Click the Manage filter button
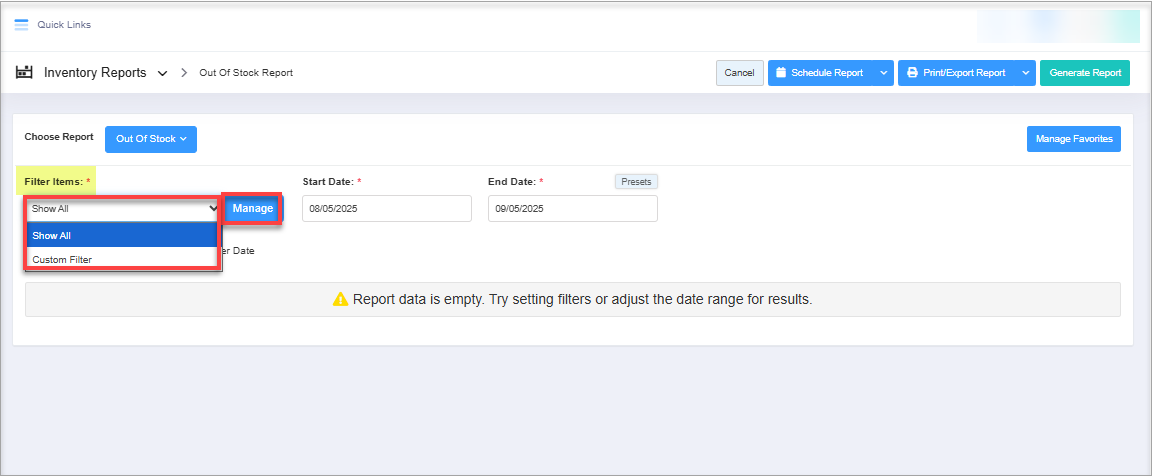The height and width of the screenshot is (476, 1152). point(253,208)
